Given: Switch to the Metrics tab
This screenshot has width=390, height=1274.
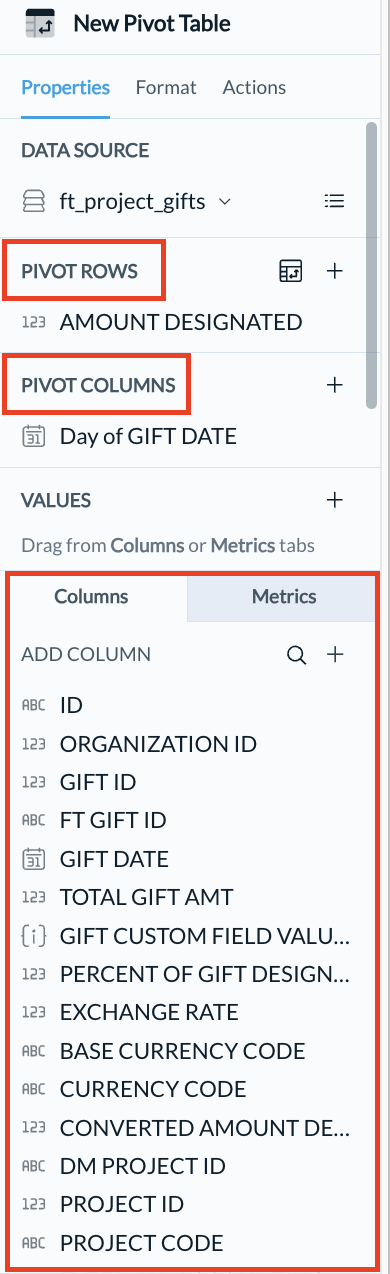Looking at the screenshot, I should pyautogui.click(x=284, y=597).
